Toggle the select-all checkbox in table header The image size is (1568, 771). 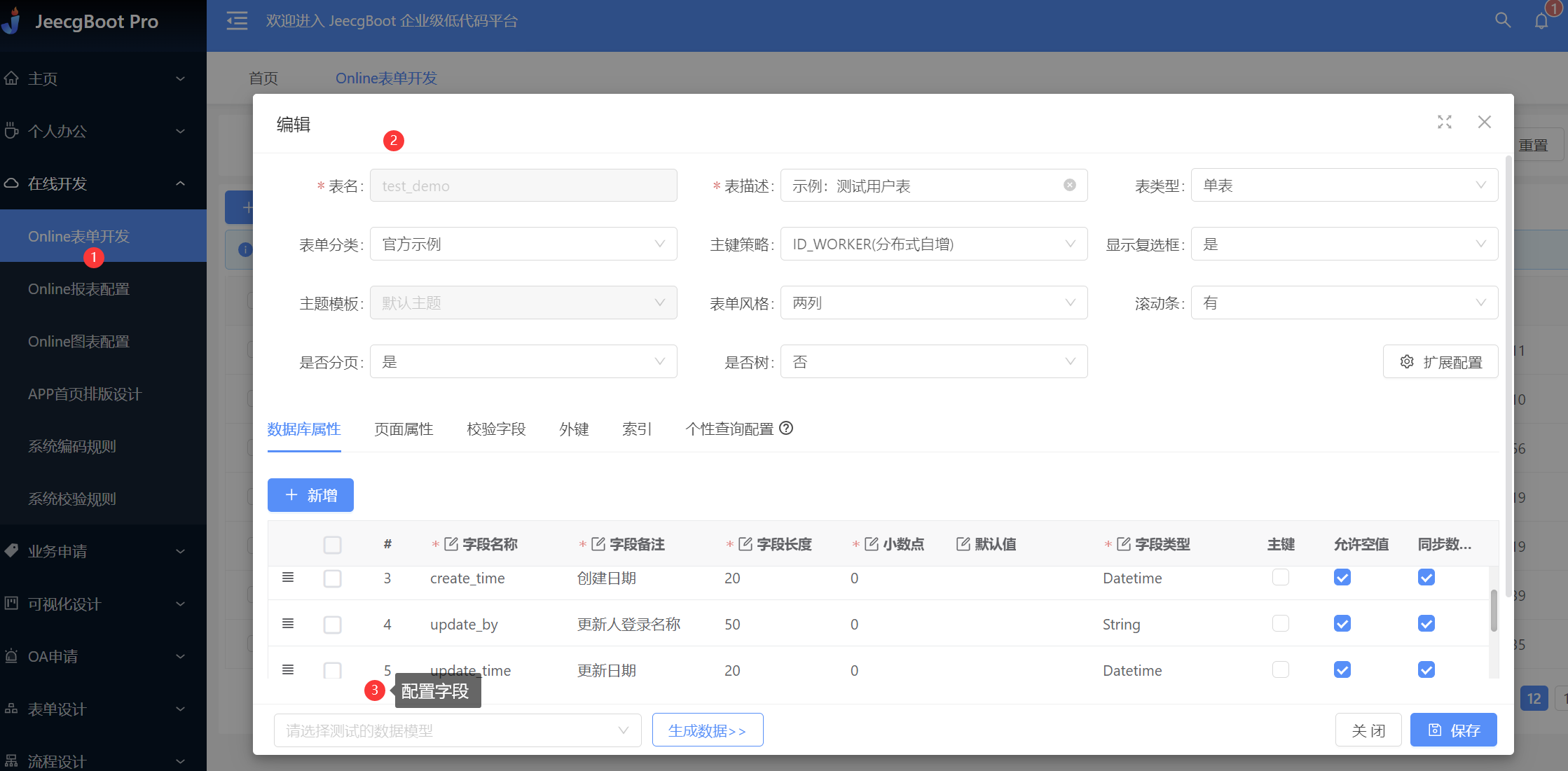pyautogui.click(x=332, y=545)
